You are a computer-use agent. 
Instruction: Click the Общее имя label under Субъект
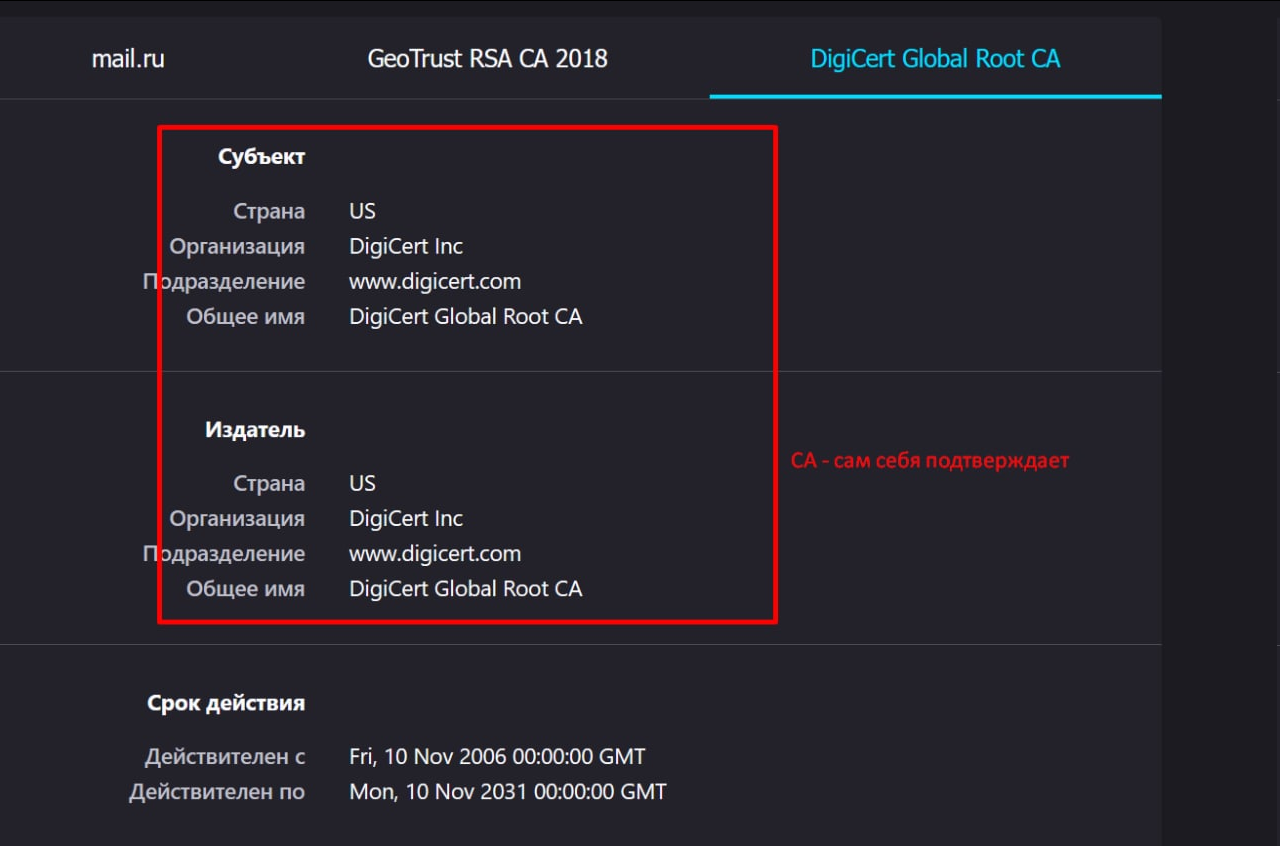[x=245, y=317]
